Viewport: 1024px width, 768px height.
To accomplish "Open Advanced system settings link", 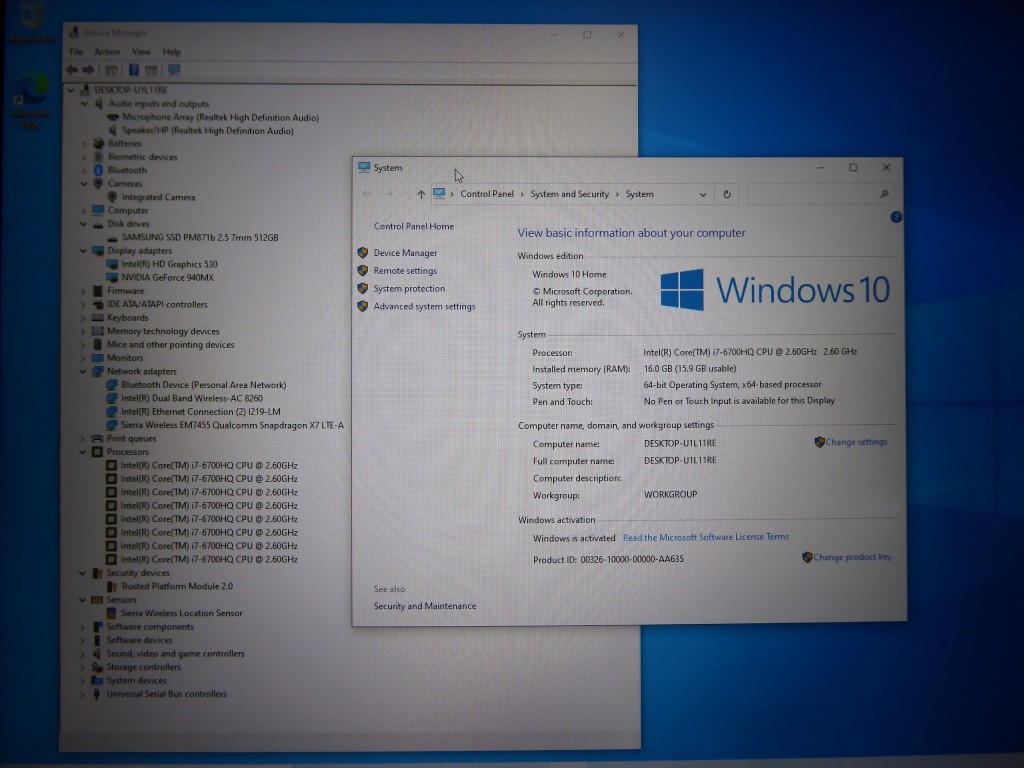I will coord(424,306).
